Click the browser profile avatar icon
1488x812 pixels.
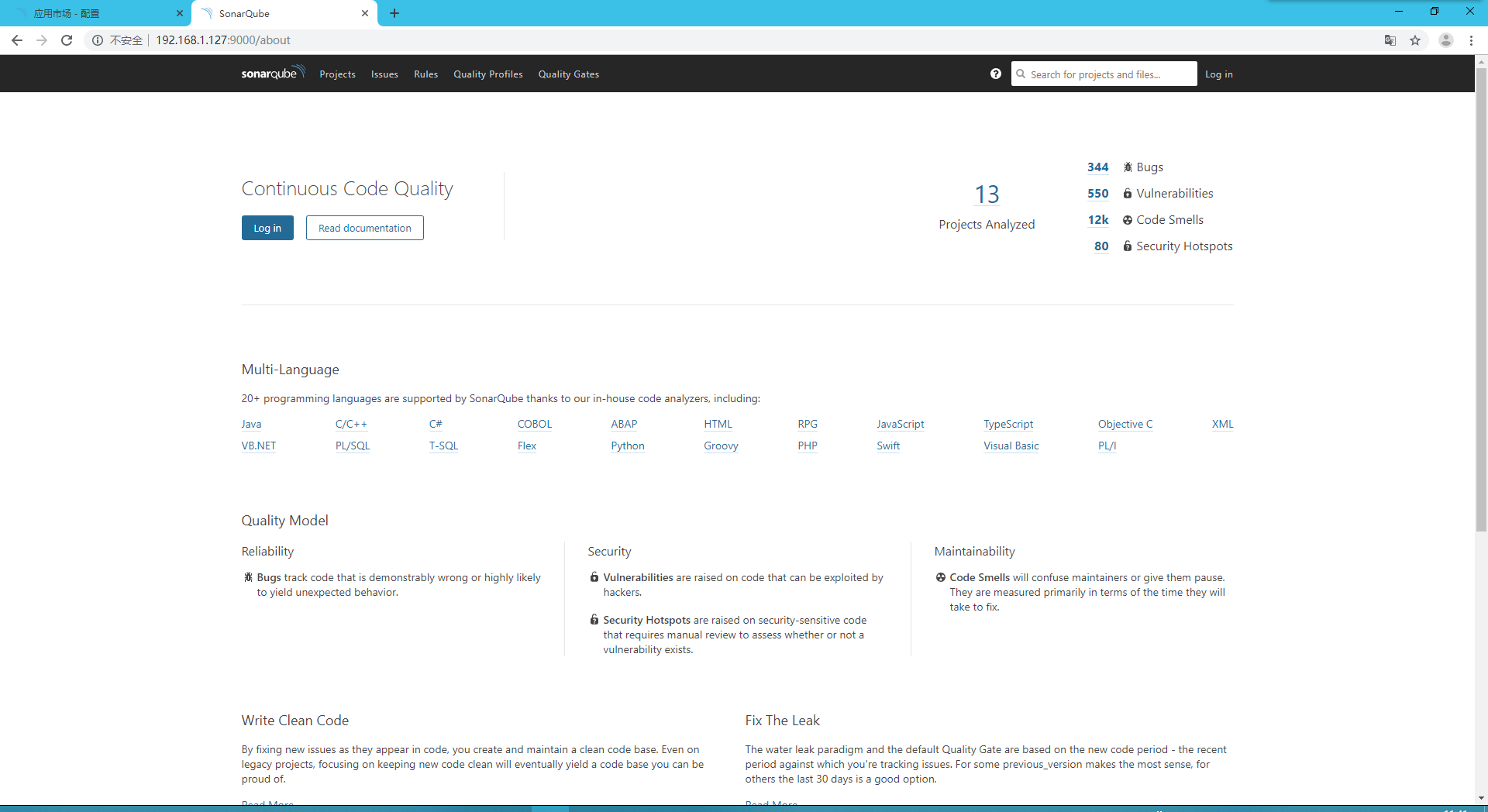pos(1446,40)
